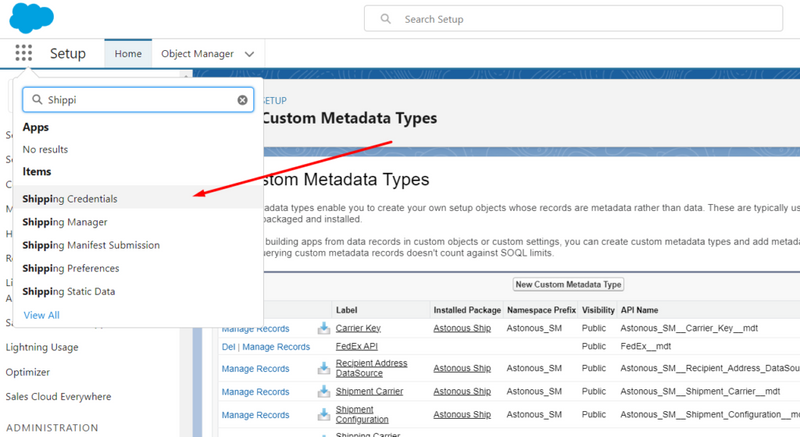The image size is (800, 437).
Task: Select Shipping Preferences item
Action: tap(138, 268)
